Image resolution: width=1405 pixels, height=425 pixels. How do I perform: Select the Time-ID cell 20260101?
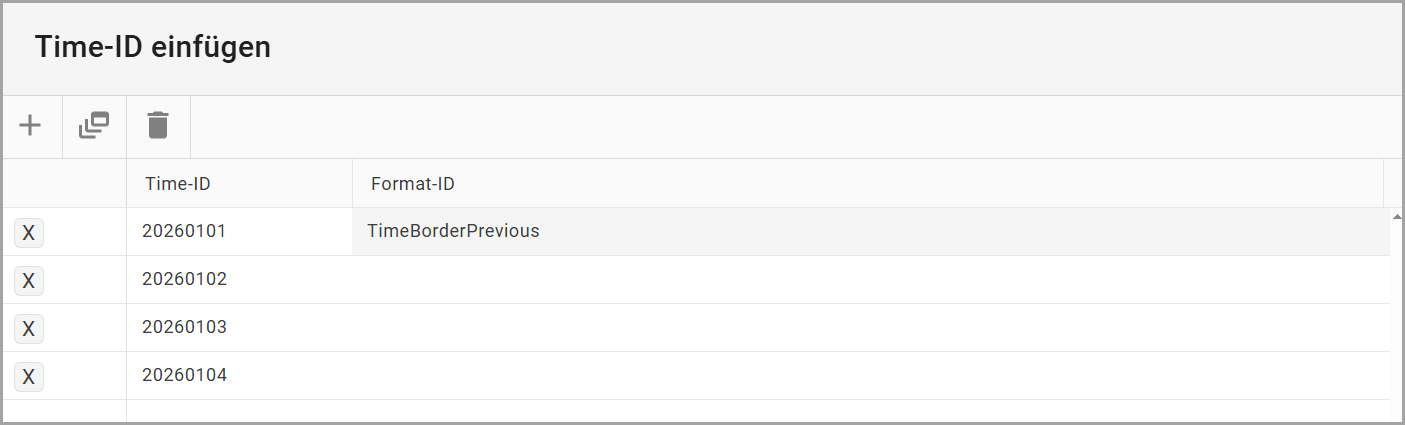[185, 231]
